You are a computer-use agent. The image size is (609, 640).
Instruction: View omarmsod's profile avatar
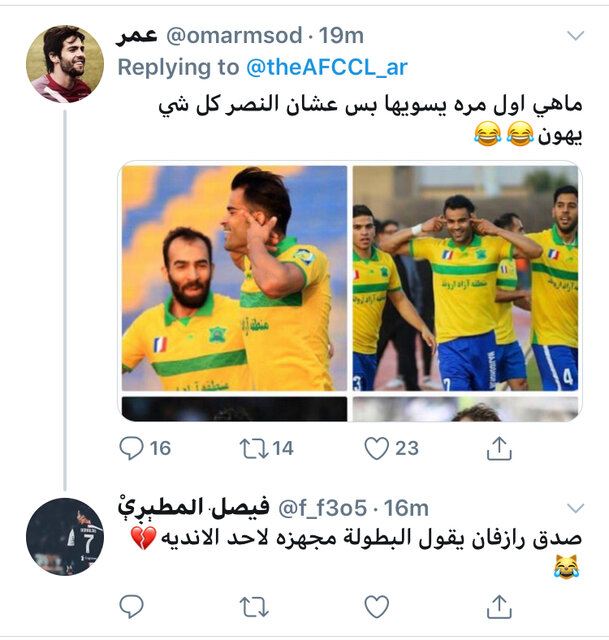tap(65, 65)
